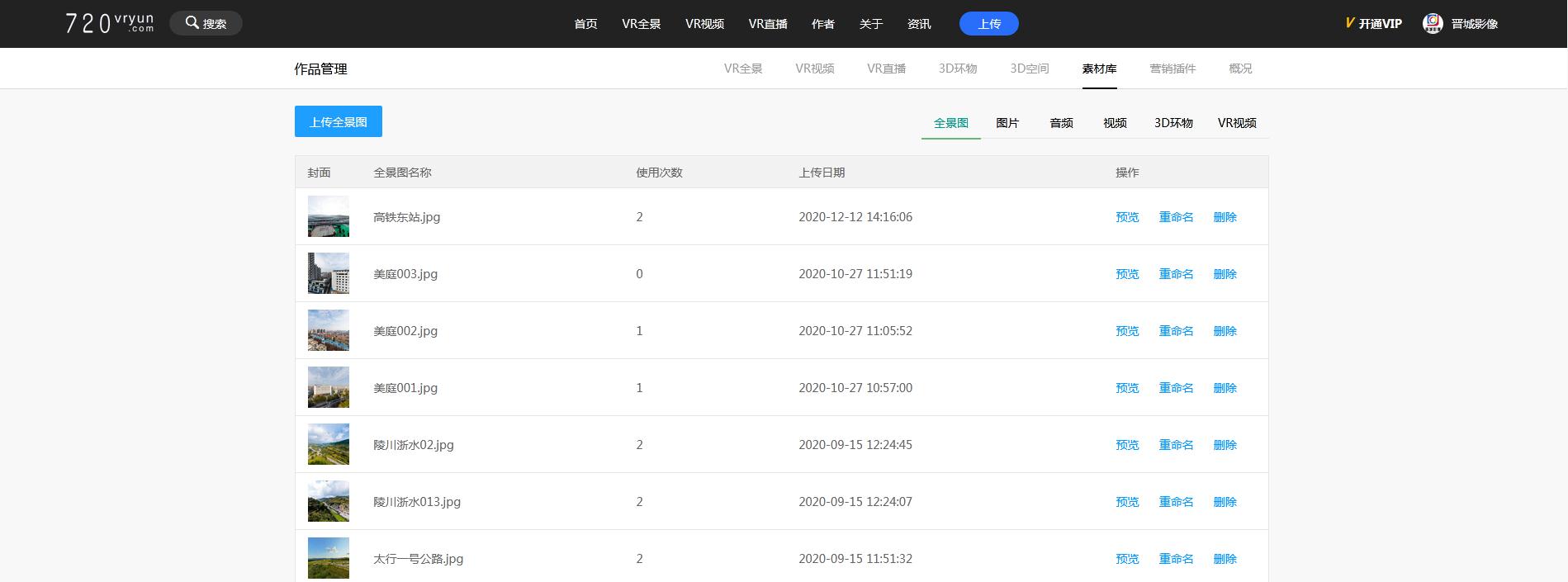Open VR直播 in the top navigation menu
This screenshot has width=1568, height=582.
tap(767, 24)
